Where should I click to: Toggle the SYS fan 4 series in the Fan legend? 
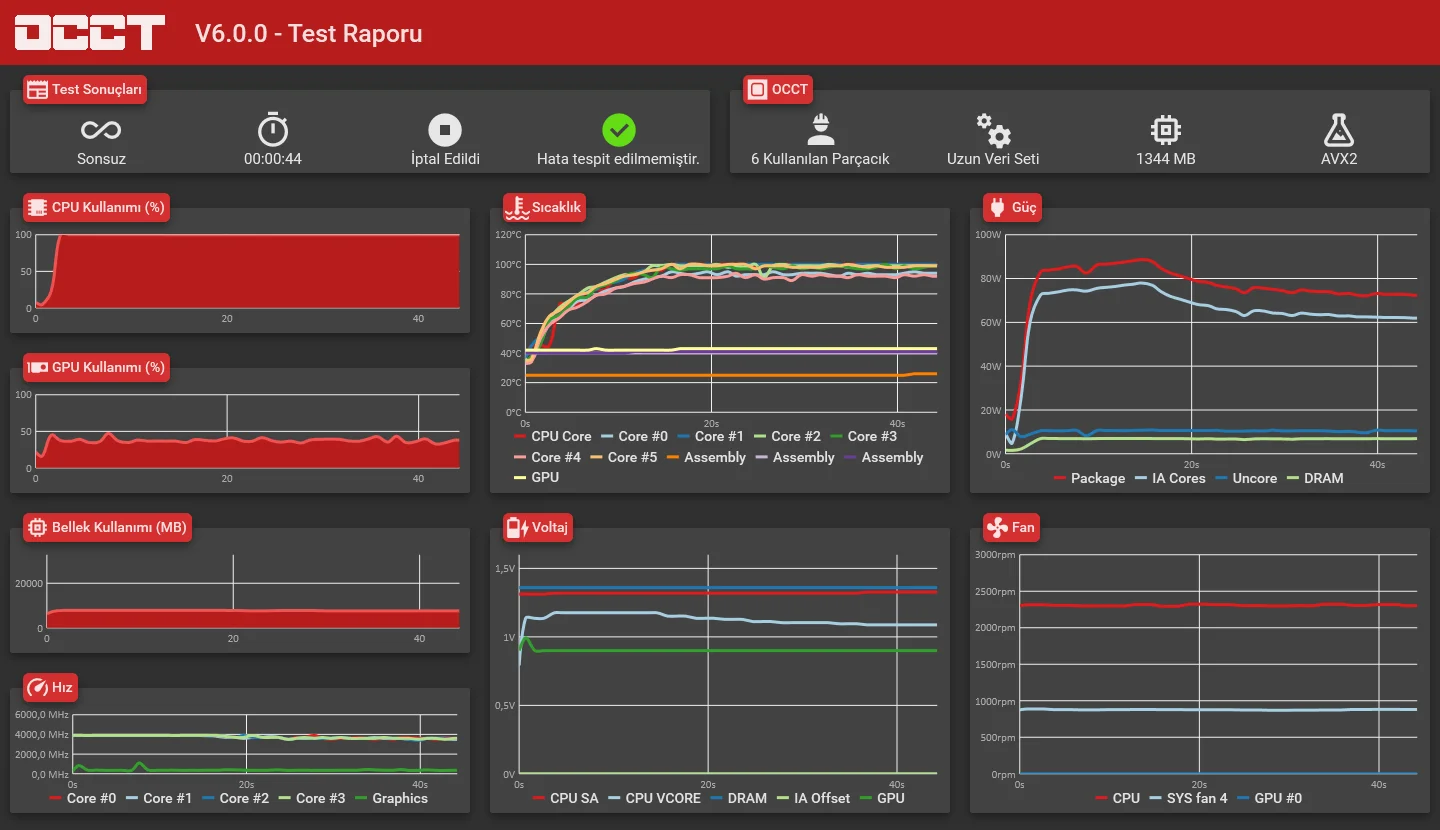click(1188, 798)
